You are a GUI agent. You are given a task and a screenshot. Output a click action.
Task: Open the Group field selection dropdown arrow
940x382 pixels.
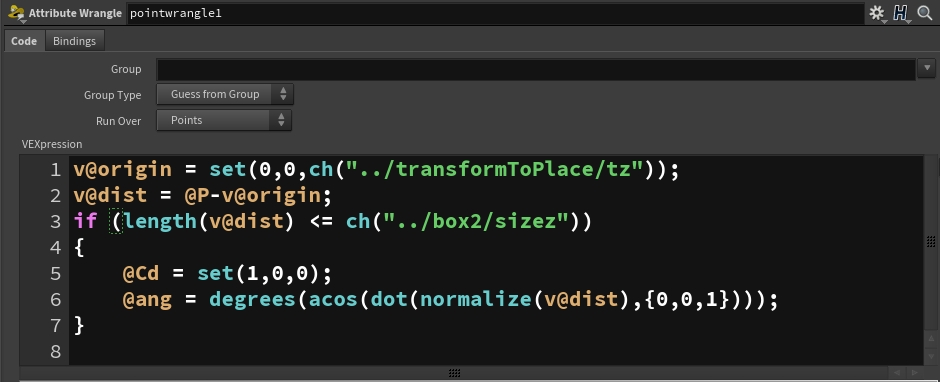tap(927, 68)
